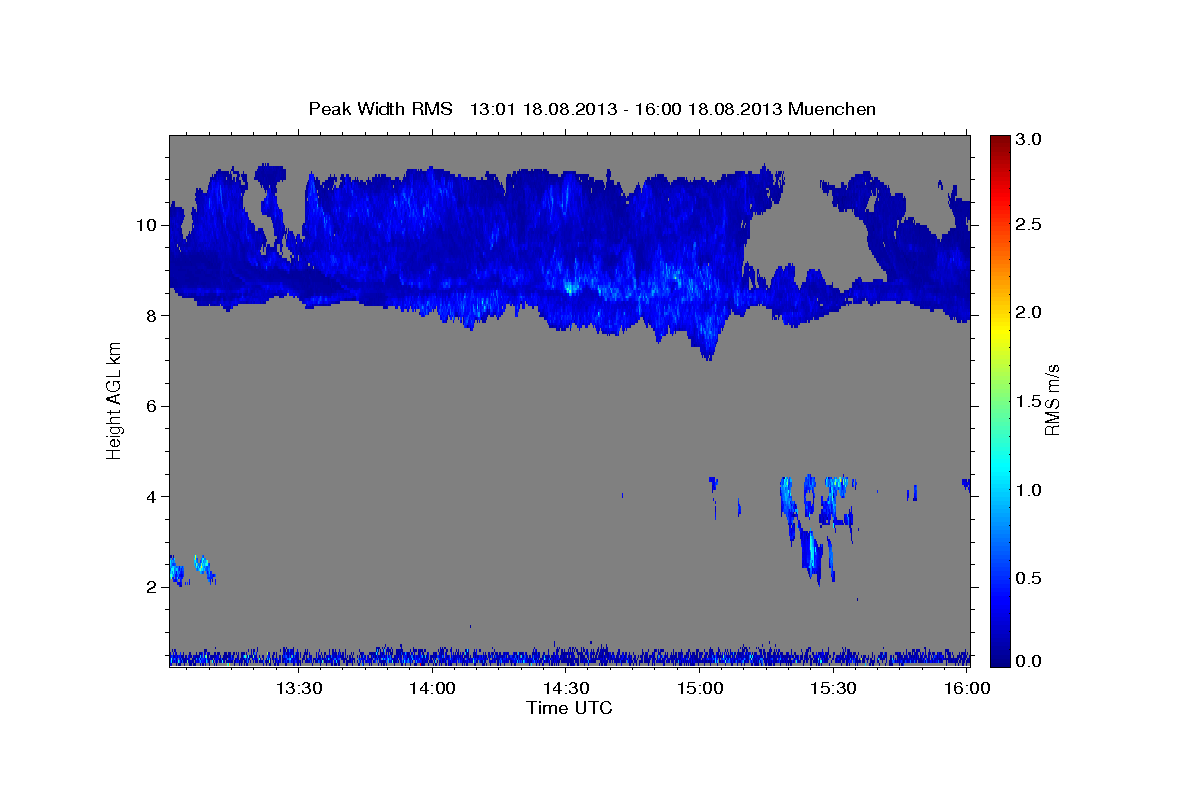The image size is (1200, 800).
Task: Click the 16:00 time tick label
Action: pos(966,688)
